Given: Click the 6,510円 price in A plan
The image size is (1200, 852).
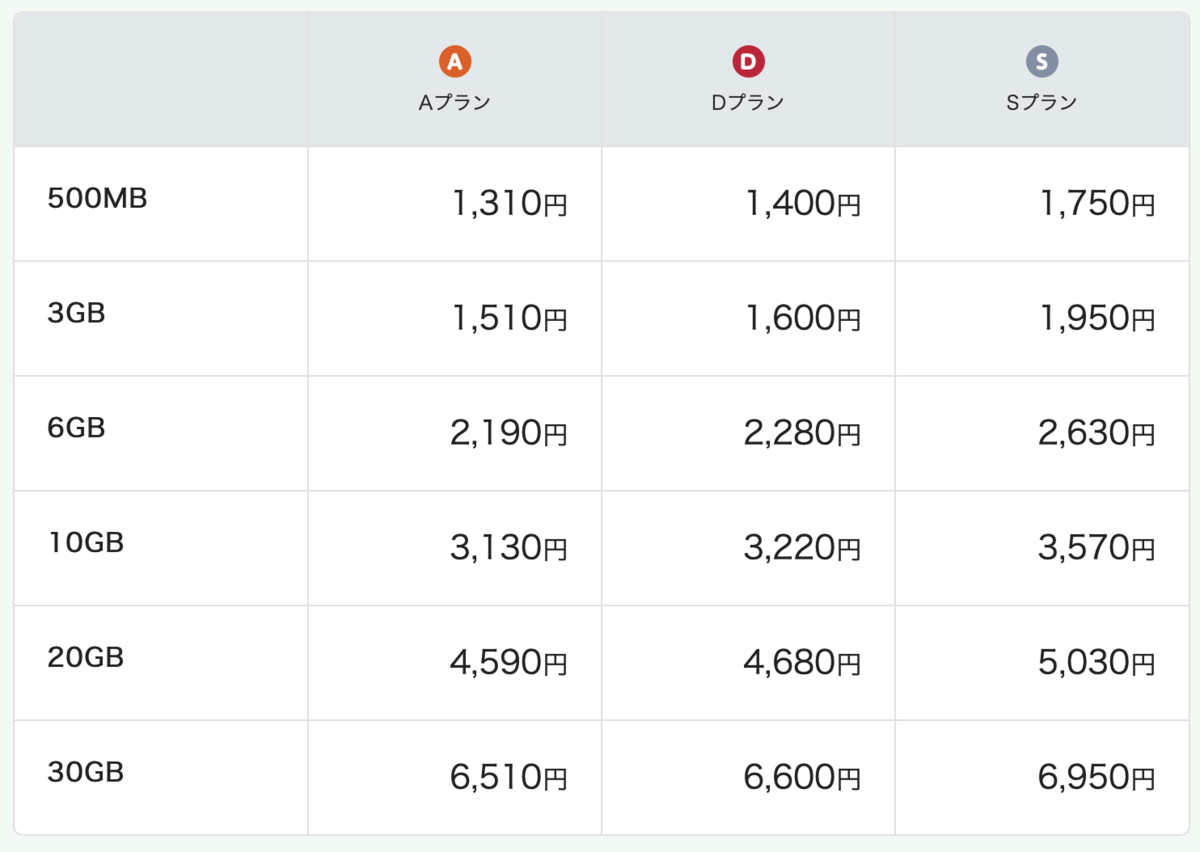Looking at the screenshot, I should click(509, 777).
